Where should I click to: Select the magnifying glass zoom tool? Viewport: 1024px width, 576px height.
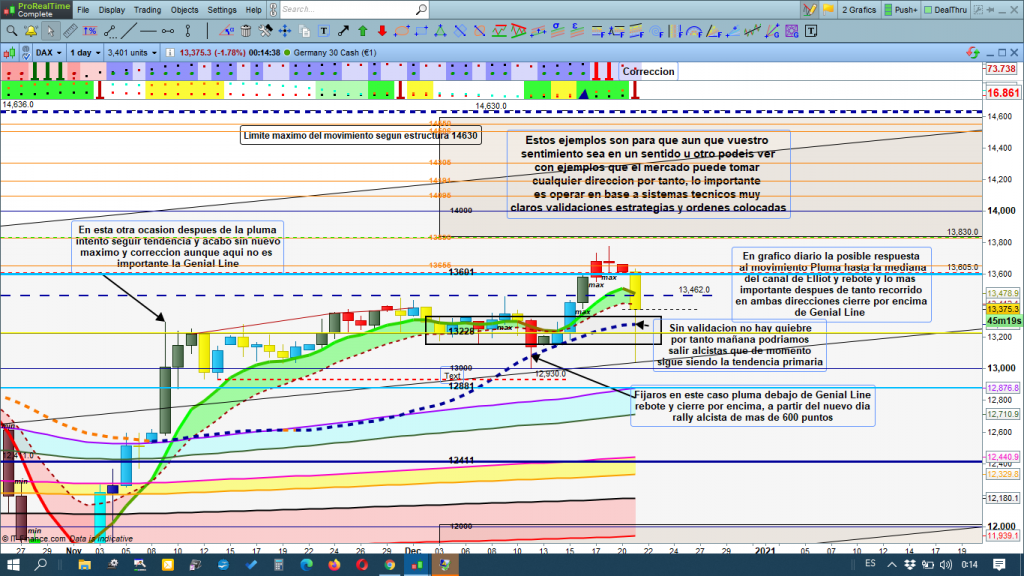click(x=10, y=30)
